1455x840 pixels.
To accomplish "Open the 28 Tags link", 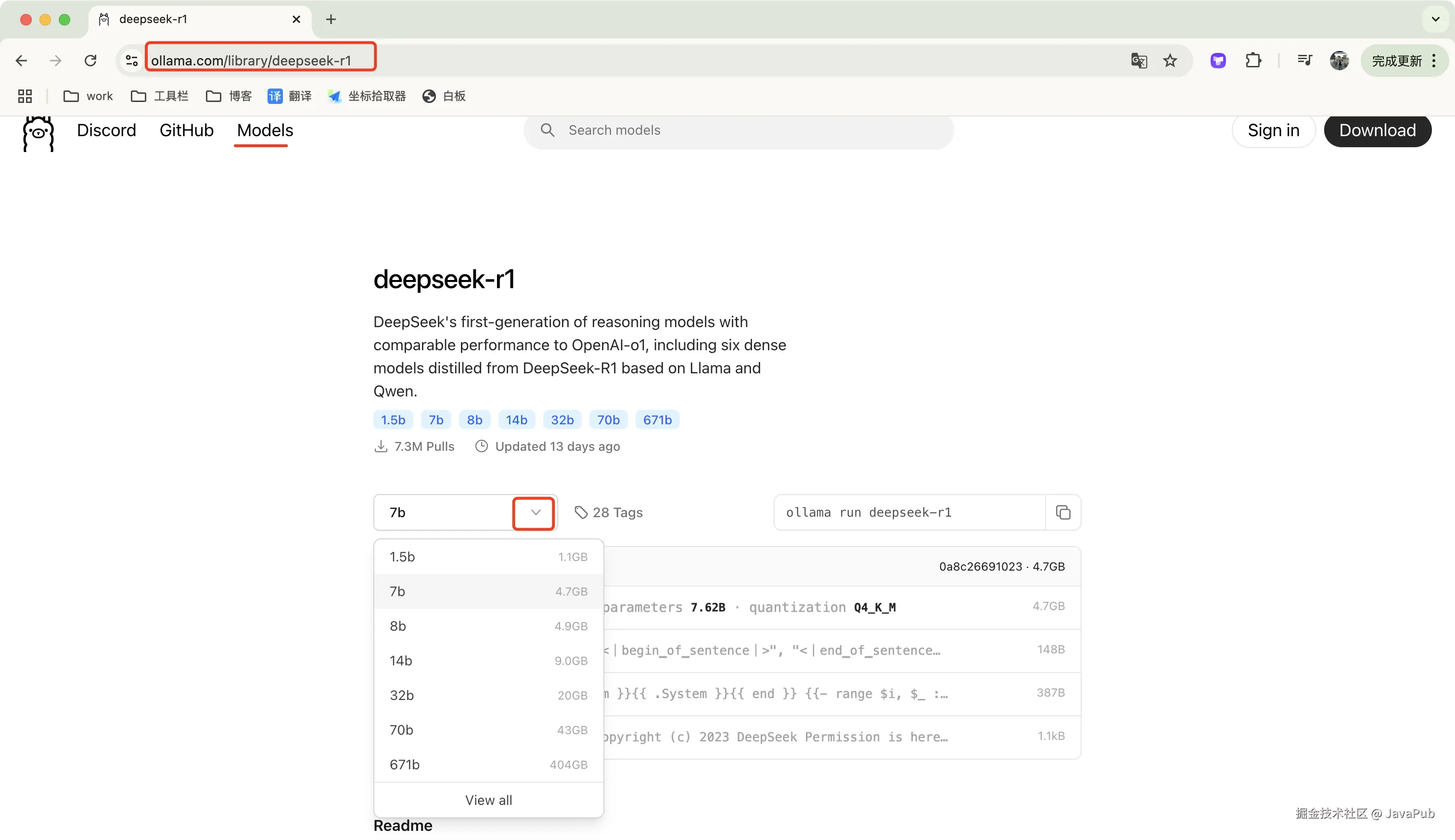I will click(x=609, y=512).
